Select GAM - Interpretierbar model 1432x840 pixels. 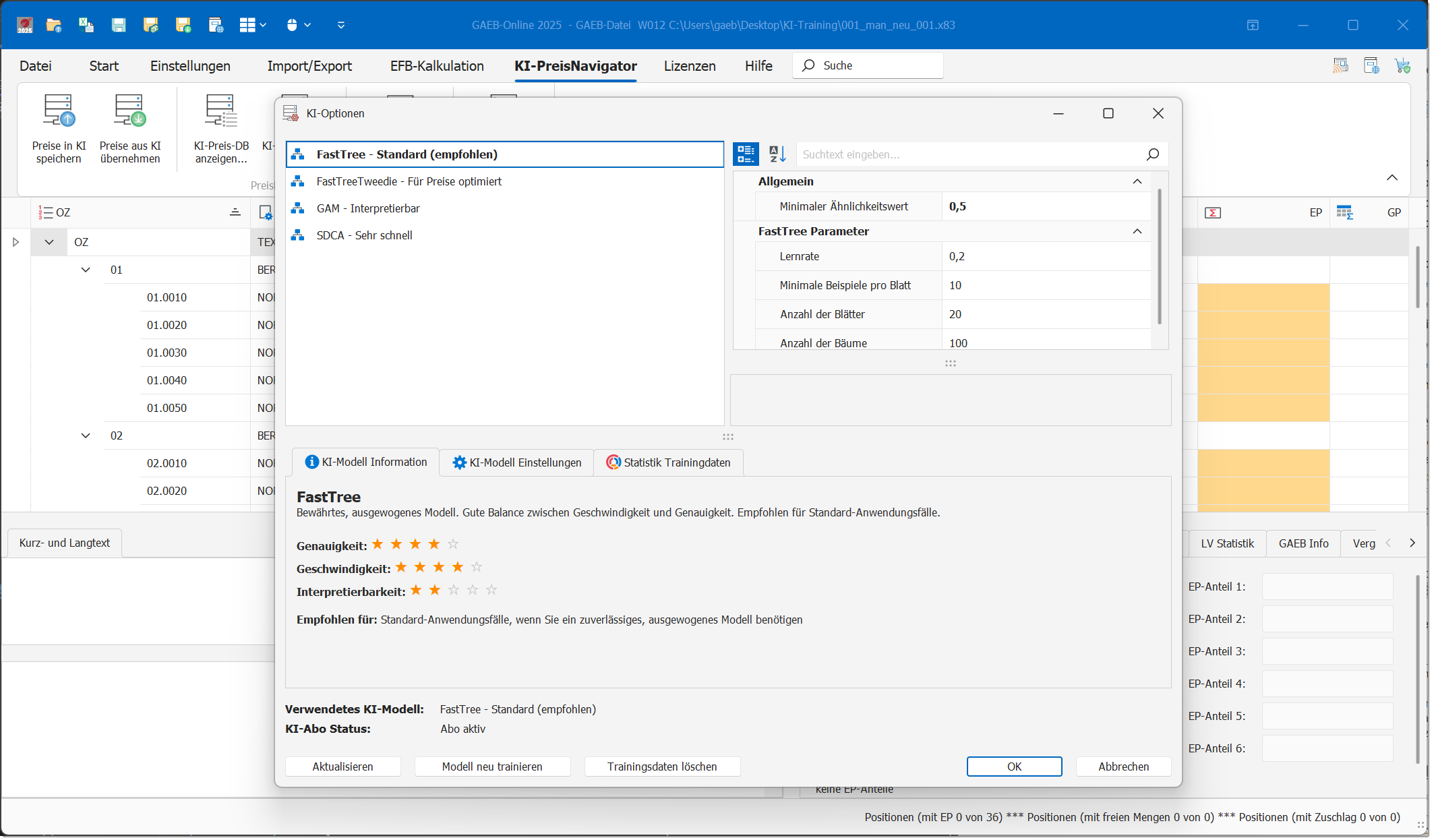click(367, 208)
